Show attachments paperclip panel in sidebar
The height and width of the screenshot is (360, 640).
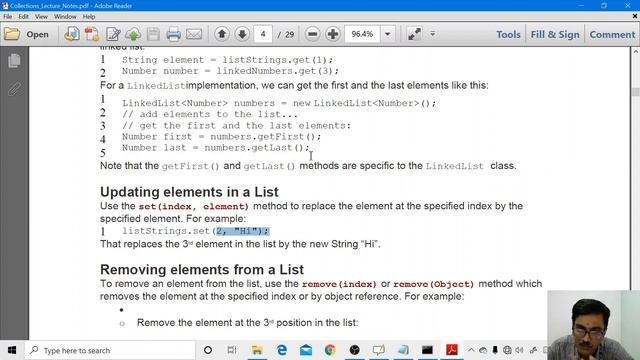pyautogui.click(x=14, y=89)
